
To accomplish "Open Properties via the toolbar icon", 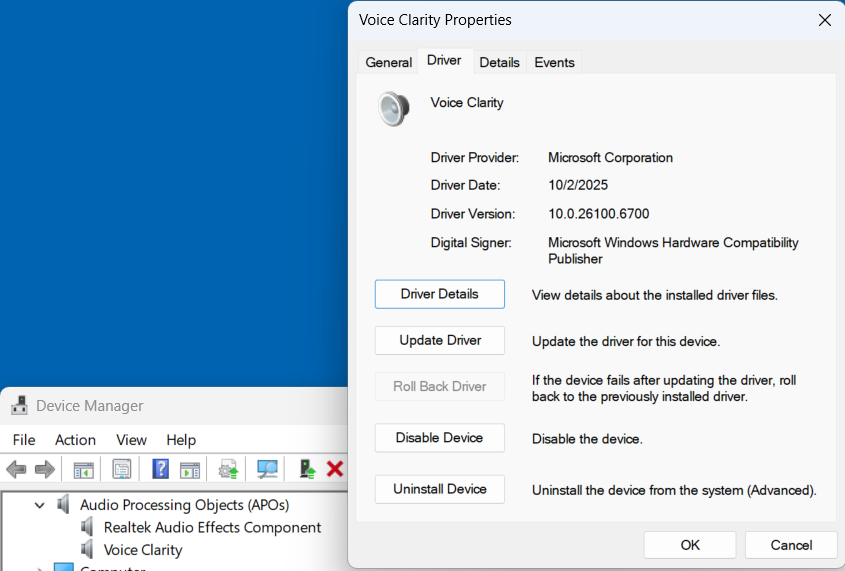I will point(122,469).
